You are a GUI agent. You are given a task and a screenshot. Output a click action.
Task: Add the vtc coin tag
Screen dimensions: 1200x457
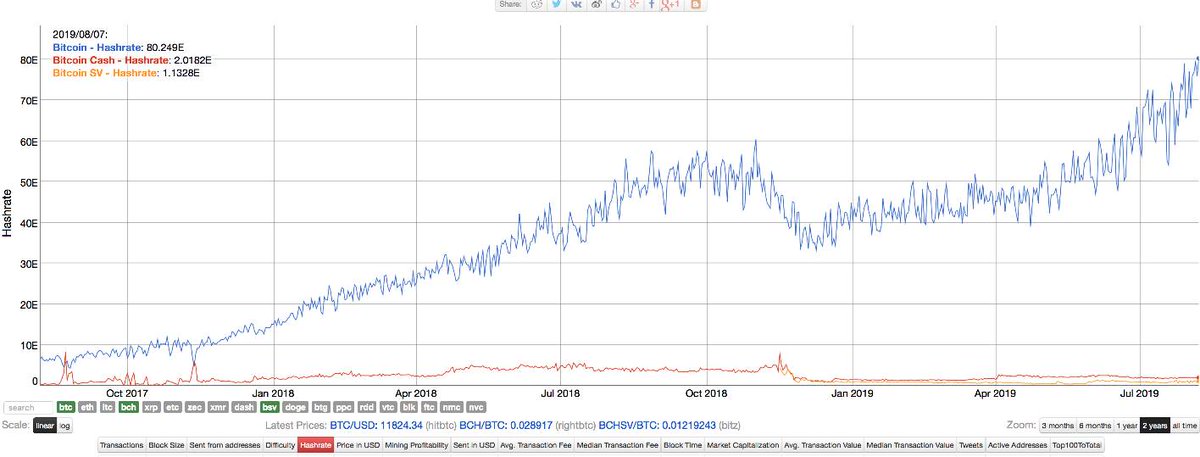point(388,407)
